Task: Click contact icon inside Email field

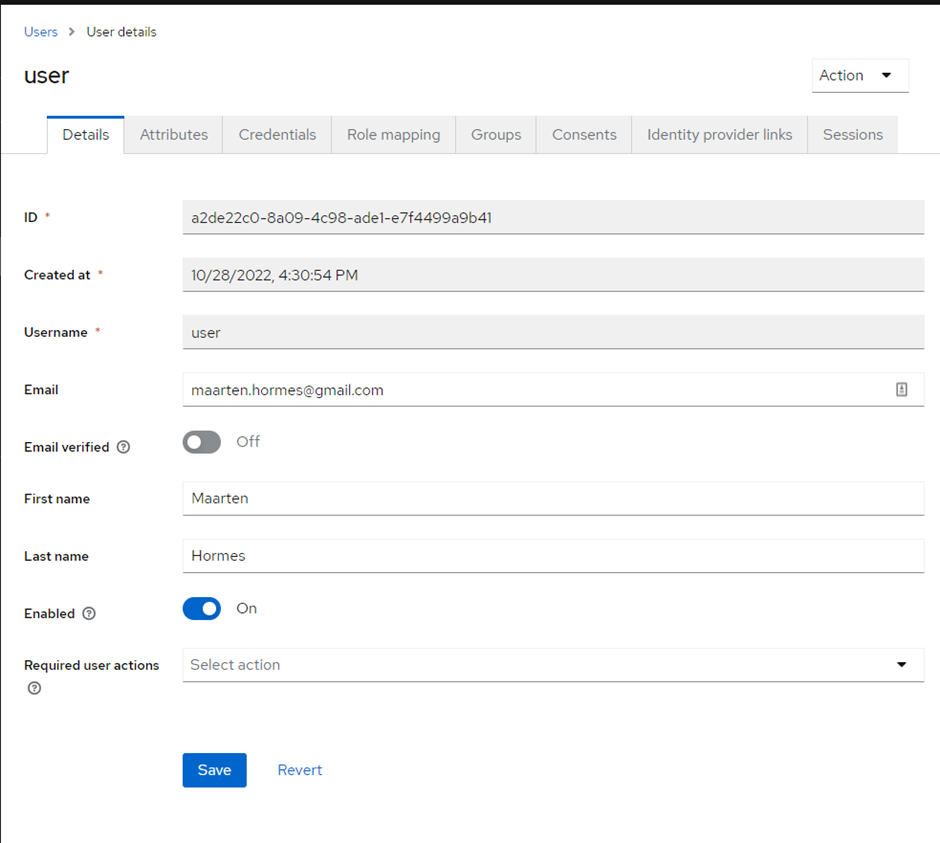Action: [901, 390]
